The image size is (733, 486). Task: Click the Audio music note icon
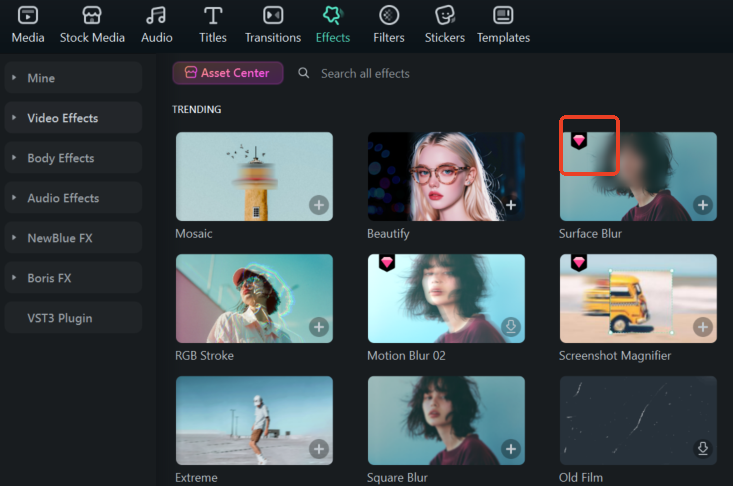point(155,16)
